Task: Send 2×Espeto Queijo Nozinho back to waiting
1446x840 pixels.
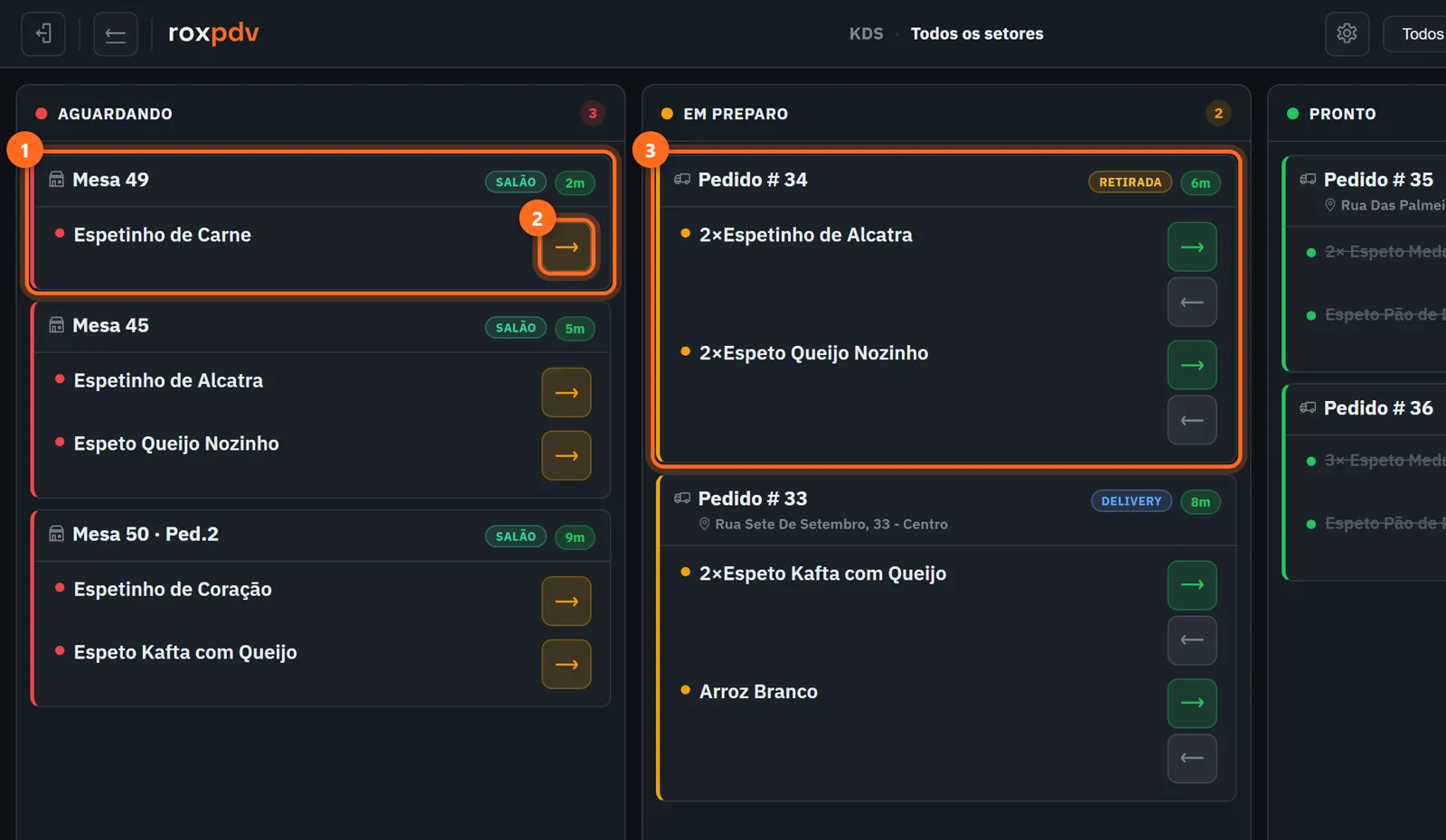Action: pos(1192,420)
